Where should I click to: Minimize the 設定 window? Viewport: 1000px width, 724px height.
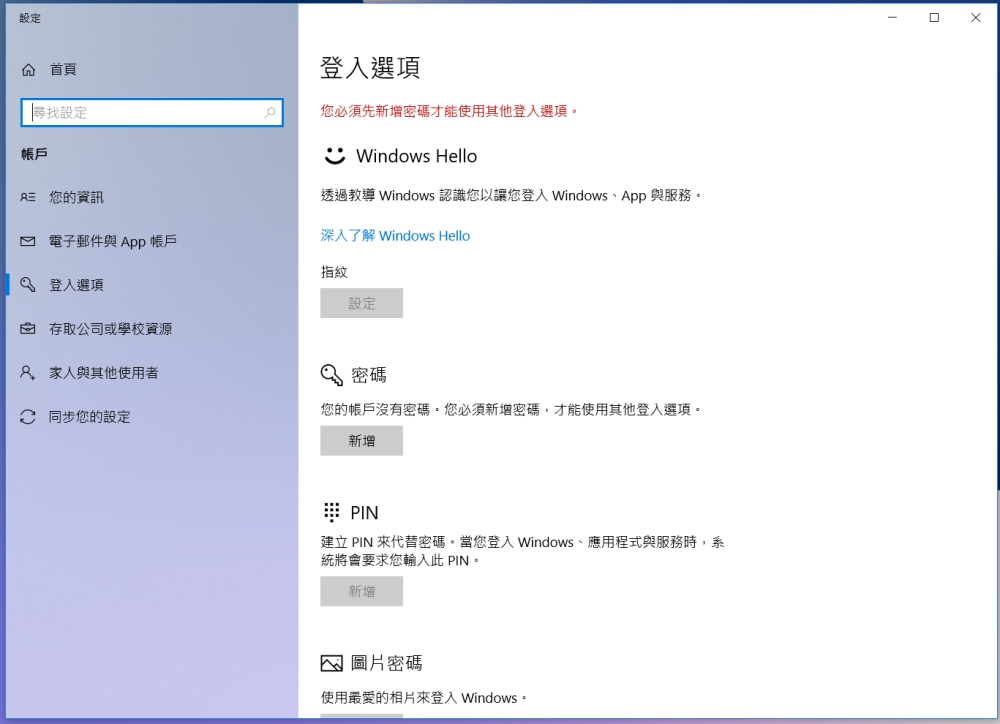[892, 18]
